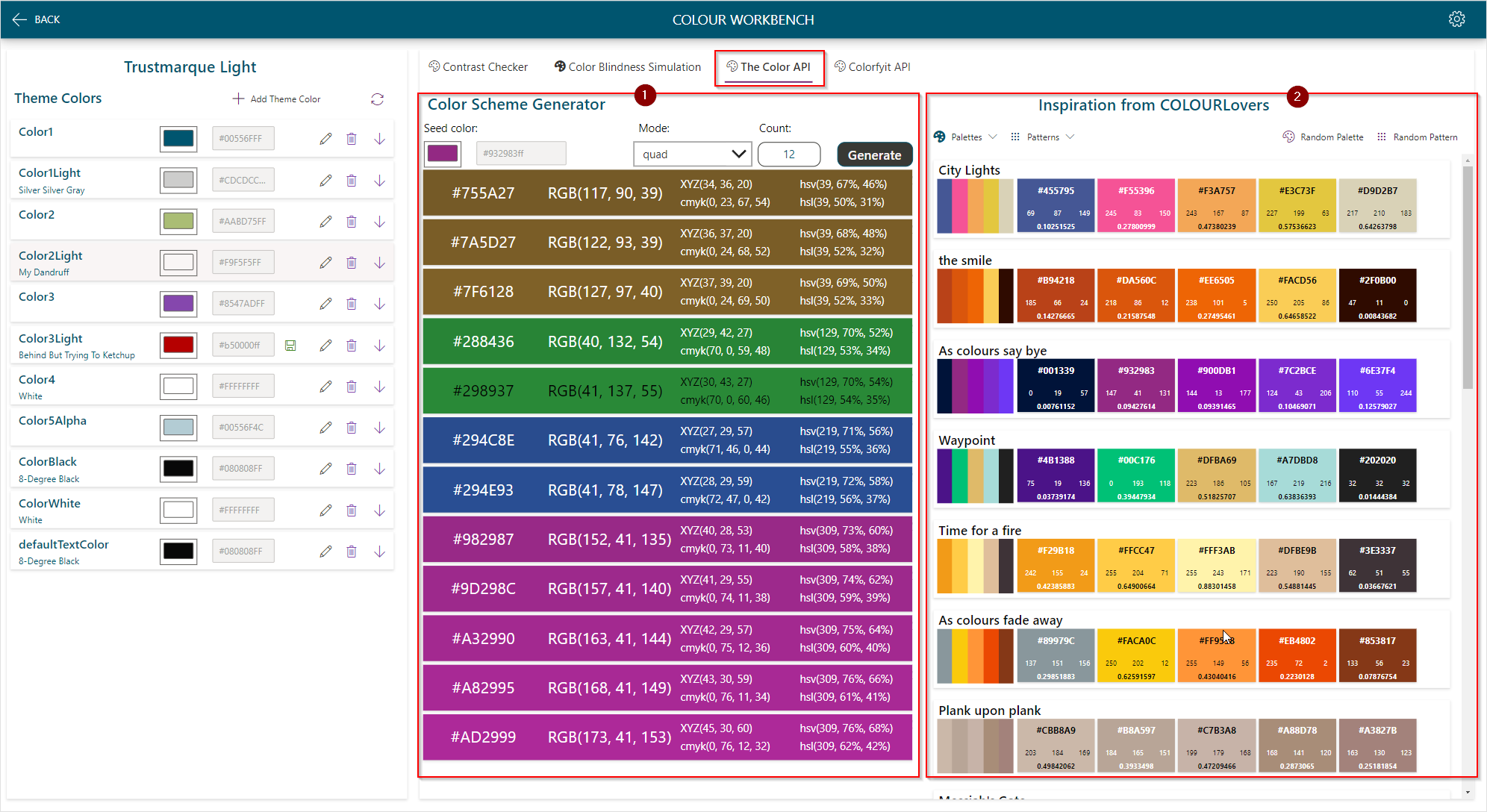Click the #CBB8A9 swatch in Plank upon plank
The width and height of the screenshot is (1487, 812).
(x=1056, y=746)
